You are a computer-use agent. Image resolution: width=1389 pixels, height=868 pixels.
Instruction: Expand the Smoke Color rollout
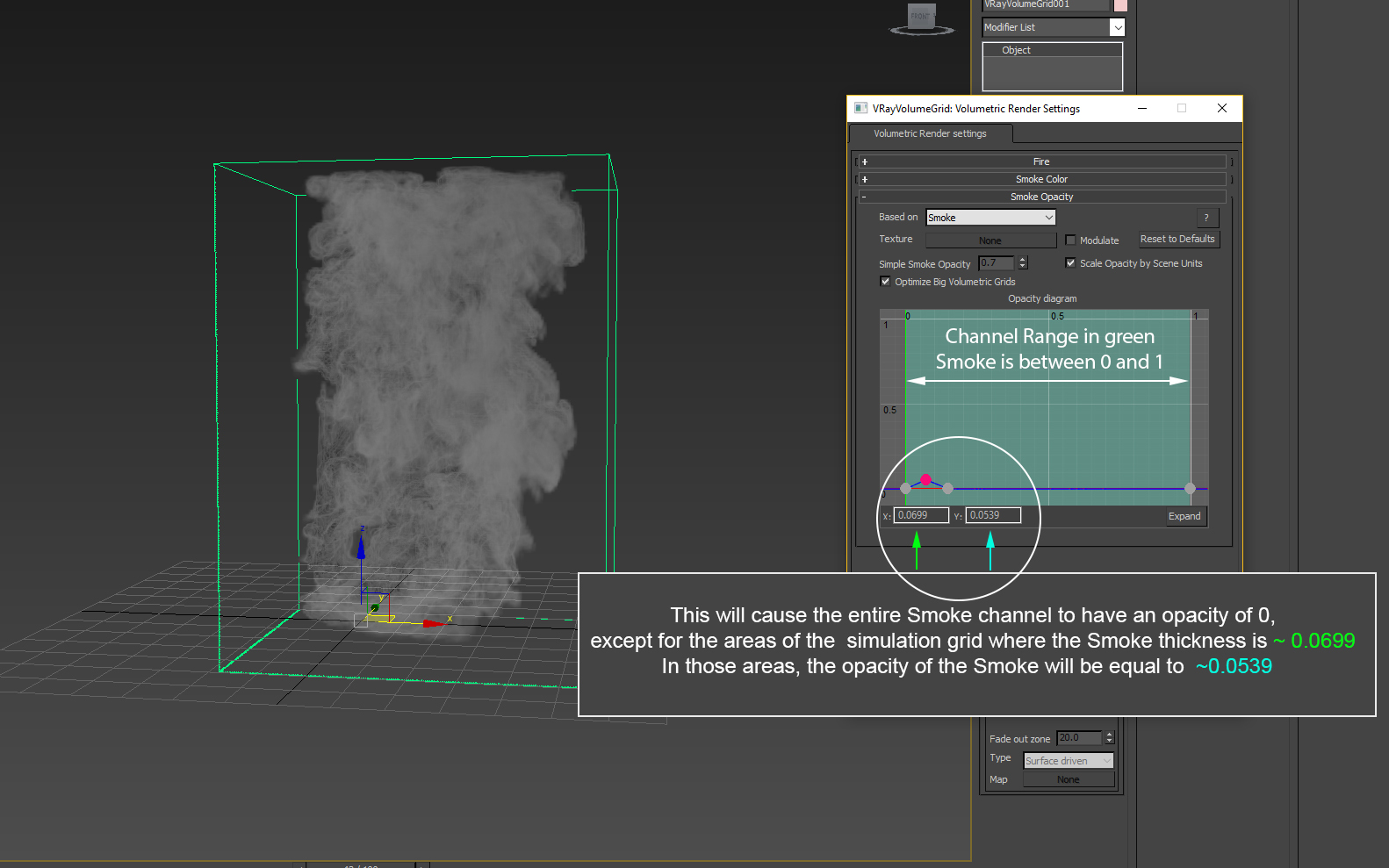[1041, 179]
